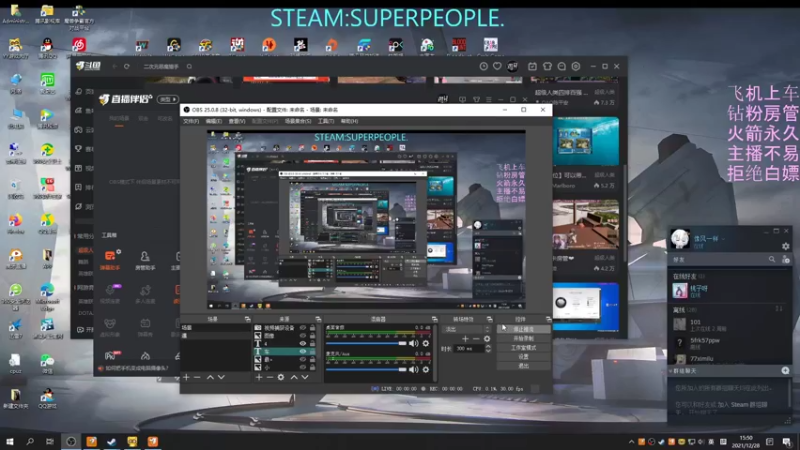This screenshot has width=800, height=450.
Task: Adjust desktop audio volume slider
Action: tap(366, 343)
